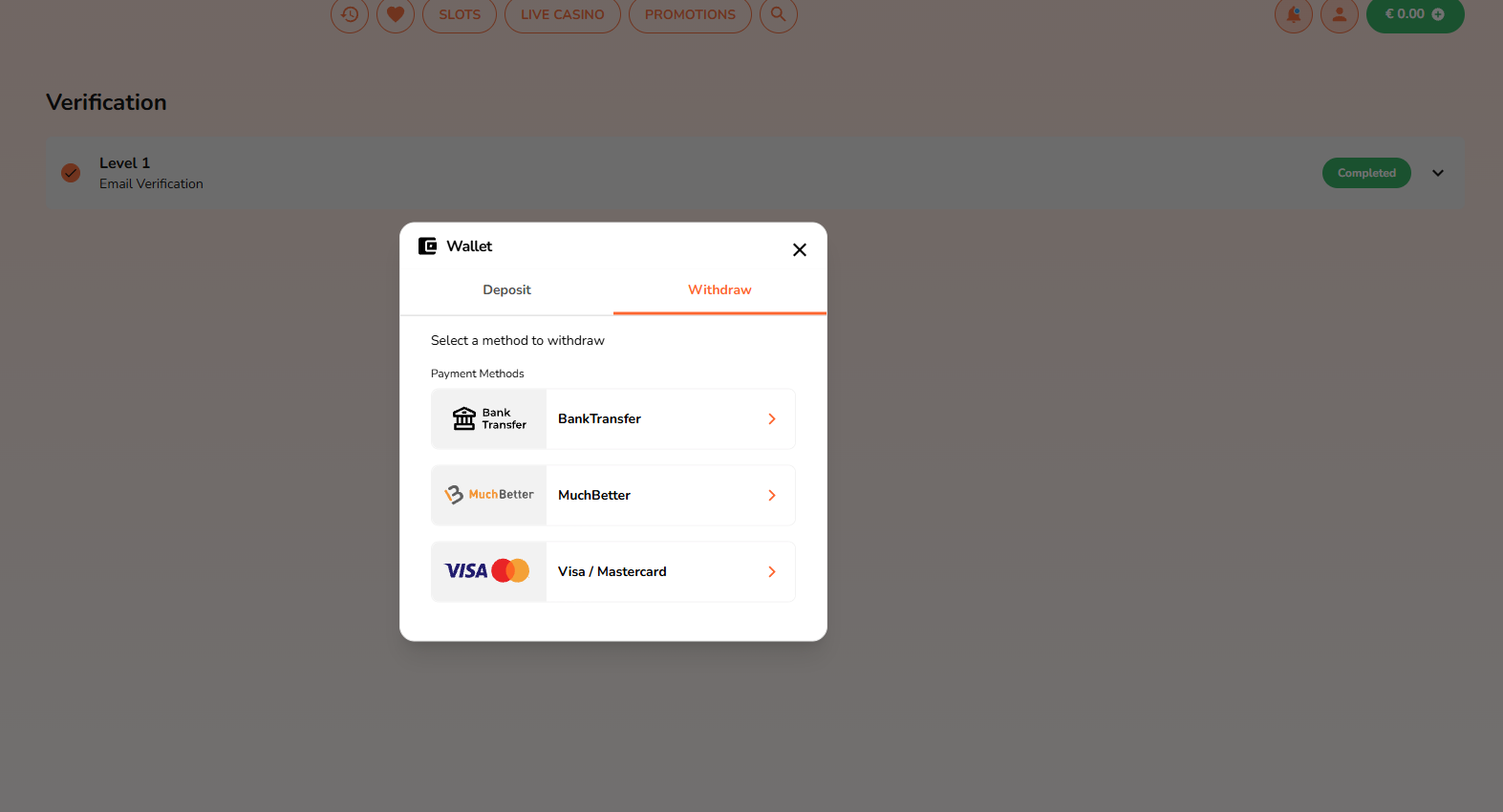This screenshot has width=1503, height=812.
Task: Open the search magnifier icon
Action: [x=779, y=14]
